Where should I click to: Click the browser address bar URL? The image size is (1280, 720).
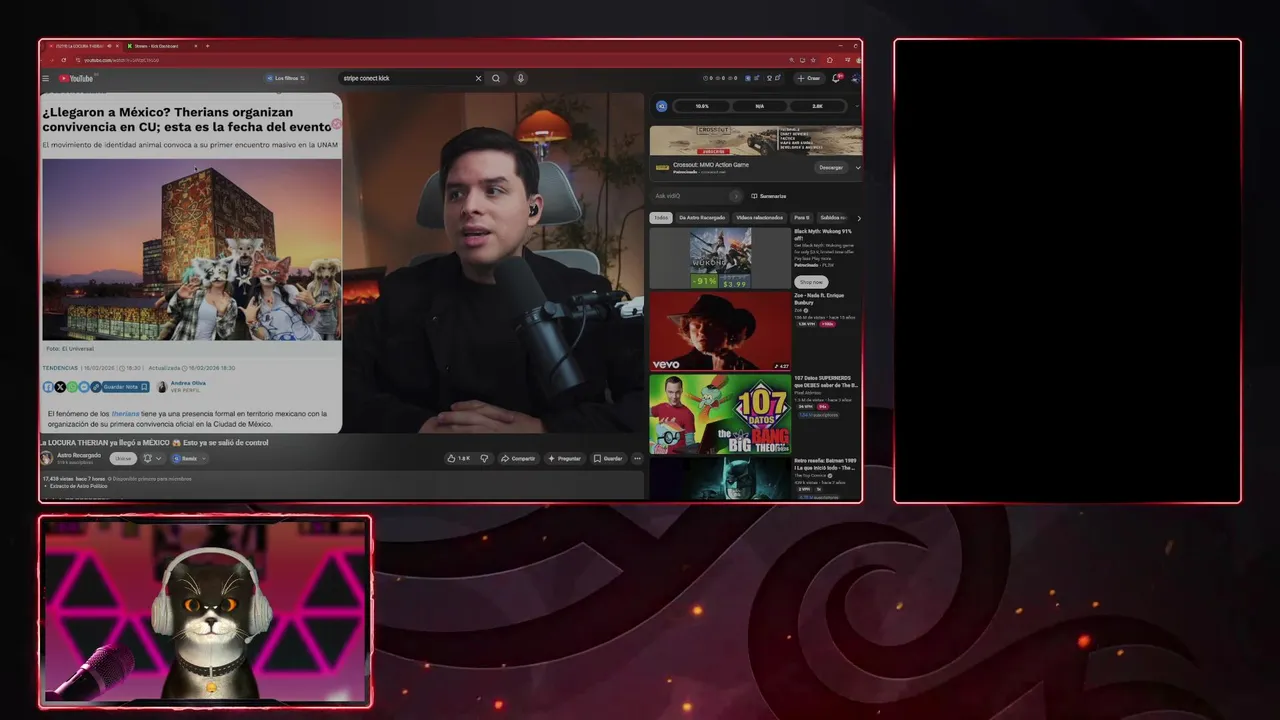pyautogui.click(x=120, y=60)
